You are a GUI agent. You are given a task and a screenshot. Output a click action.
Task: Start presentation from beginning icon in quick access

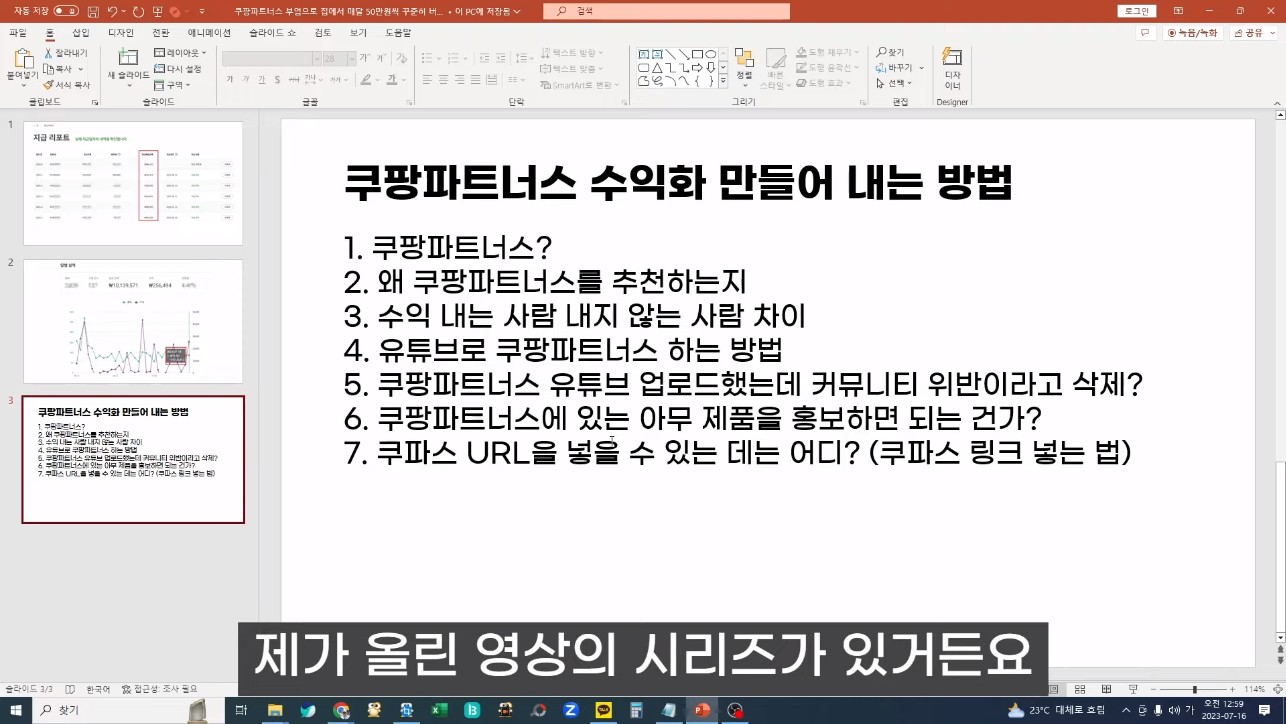pos(157,11)
